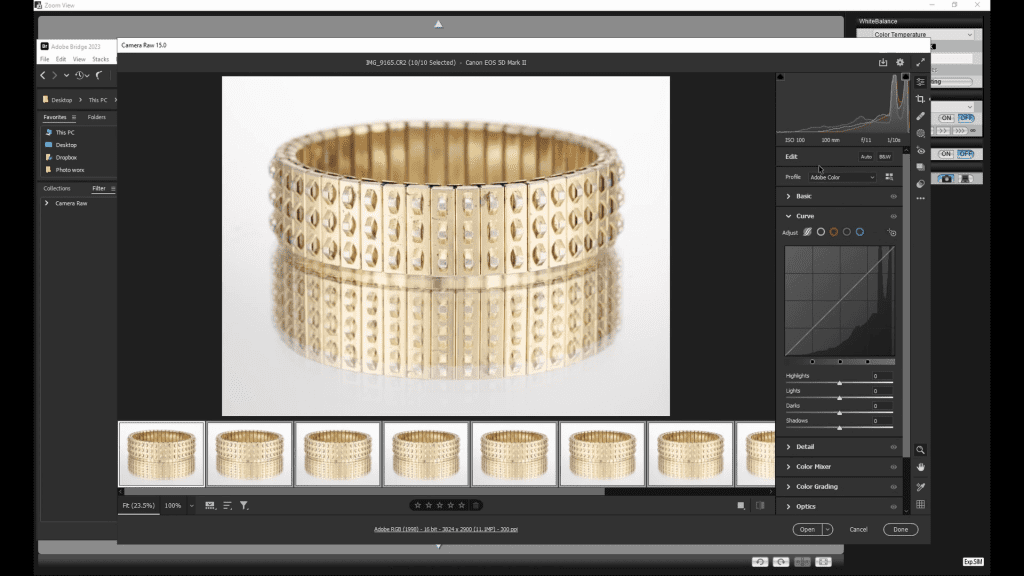Open profile browser grid icon
1024x576 pixels.
[x=889, y=177]
